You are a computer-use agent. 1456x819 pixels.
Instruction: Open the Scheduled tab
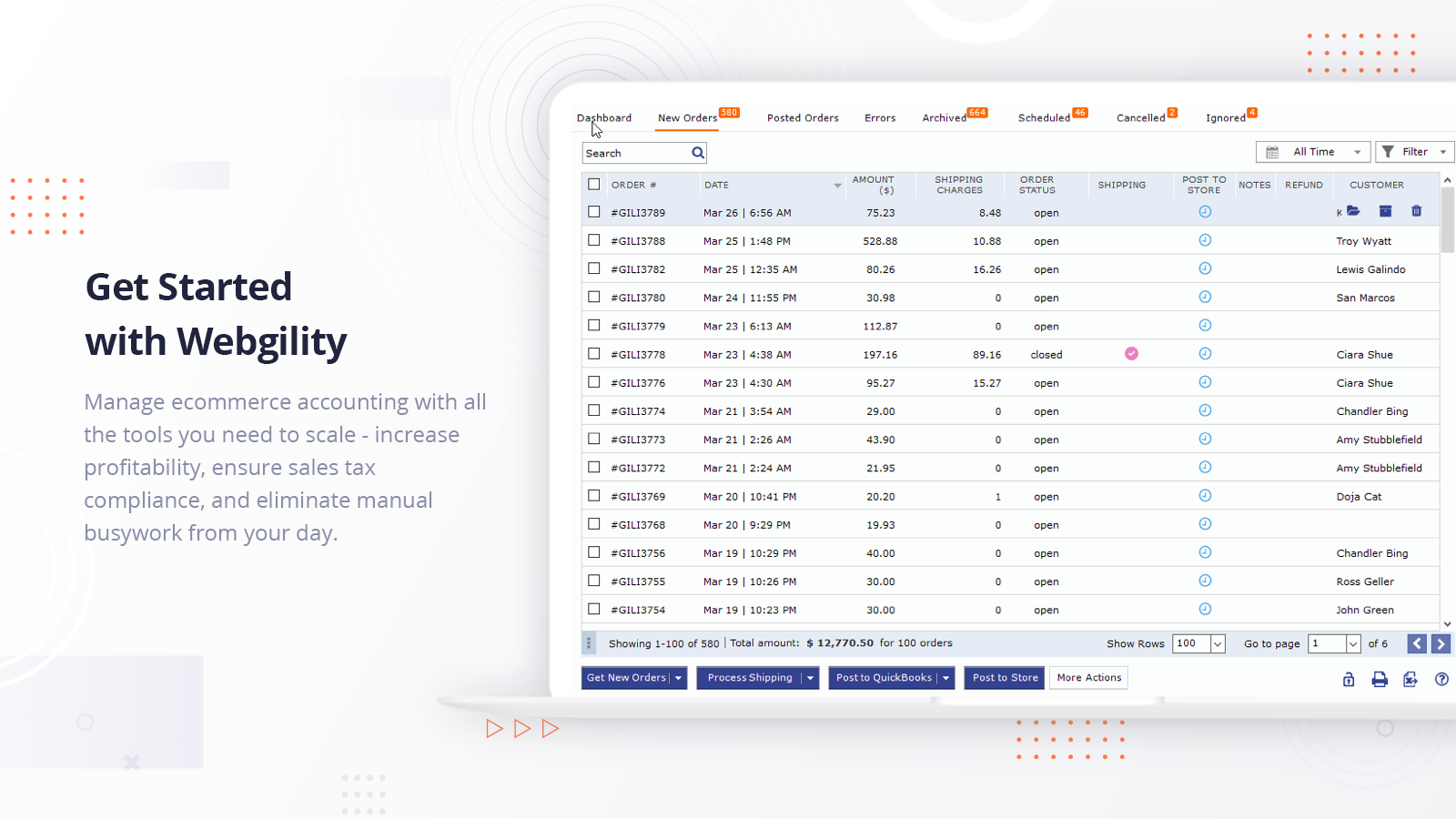point(1044,118)
